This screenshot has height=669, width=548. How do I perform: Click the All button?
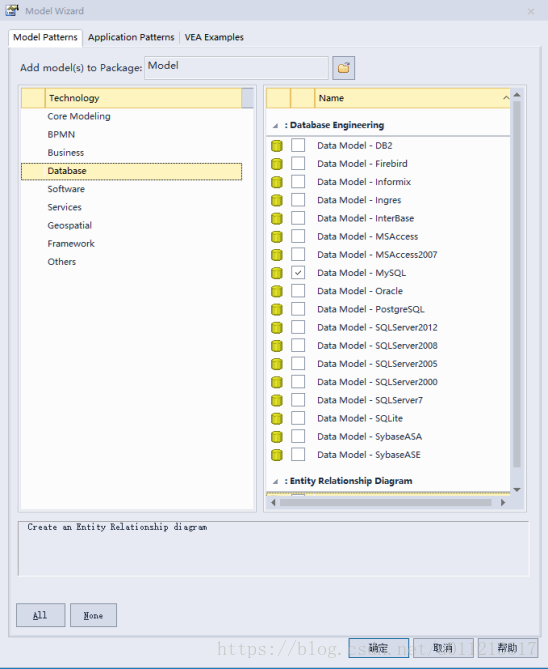(x=41, y=615)
